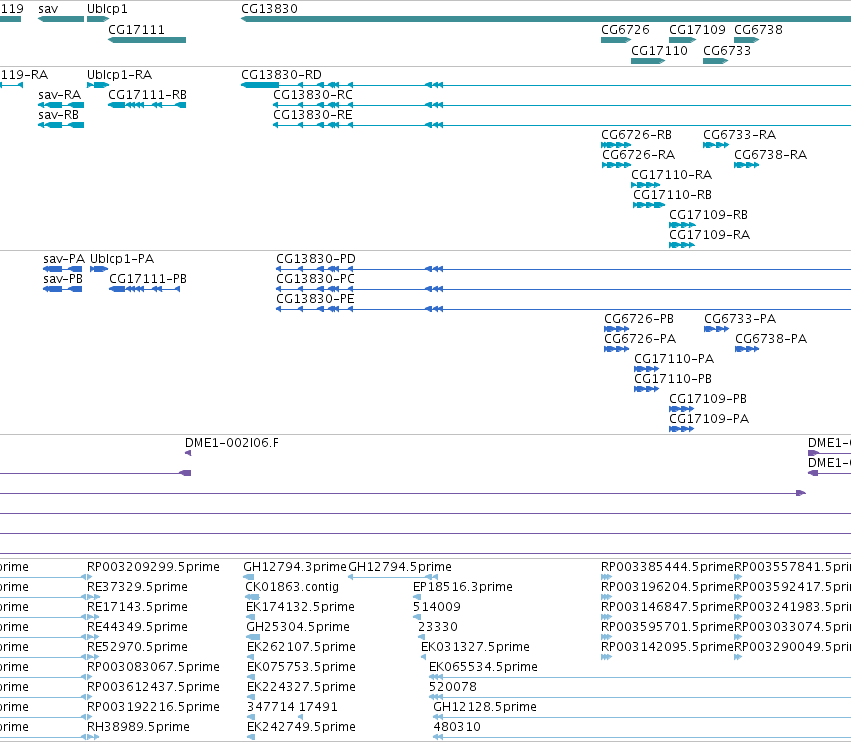This screenshot has width=851, height=742.
Task: Select the Ublcp1 gene arrow
Action: (98, 19)
